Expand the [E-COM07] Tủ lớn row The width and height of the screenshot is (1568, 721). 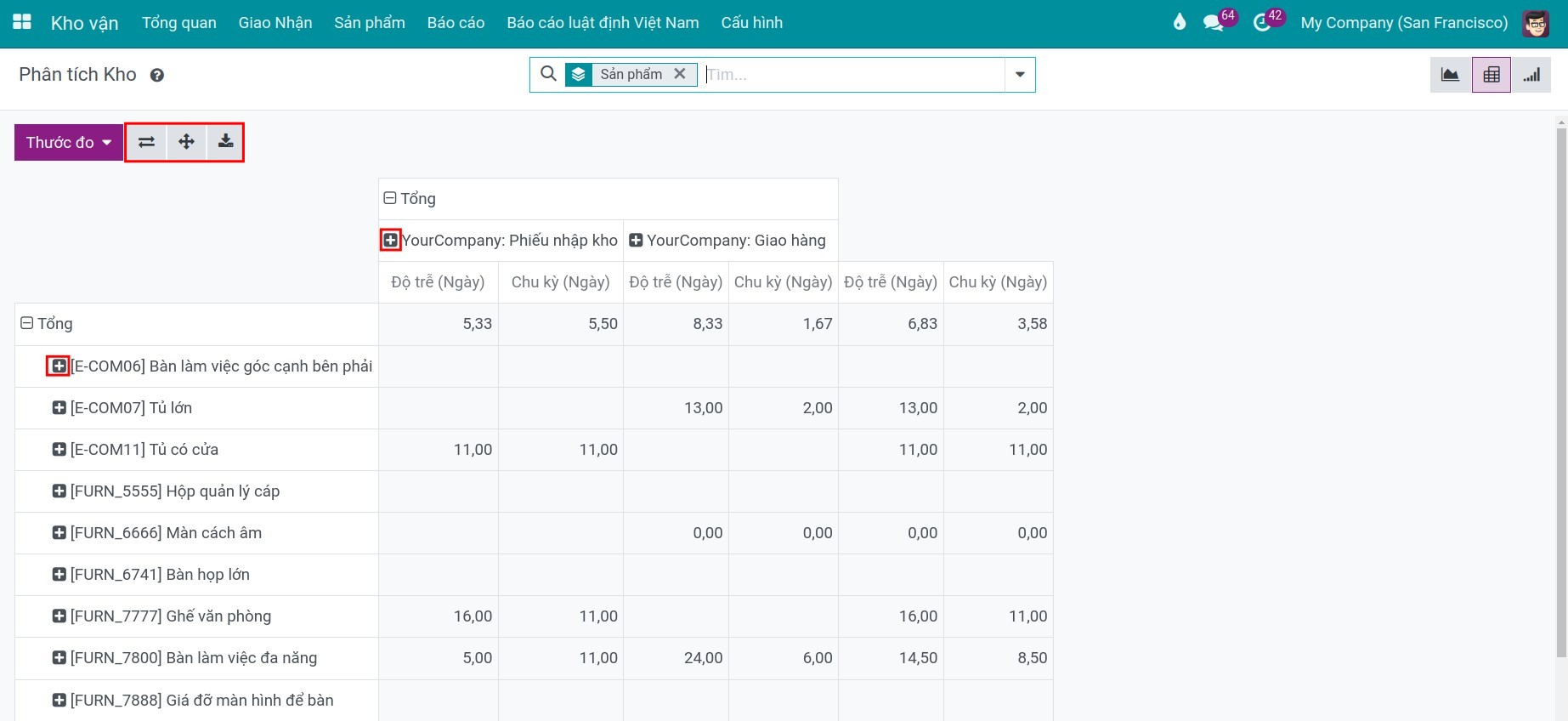[x=59, y=407]
